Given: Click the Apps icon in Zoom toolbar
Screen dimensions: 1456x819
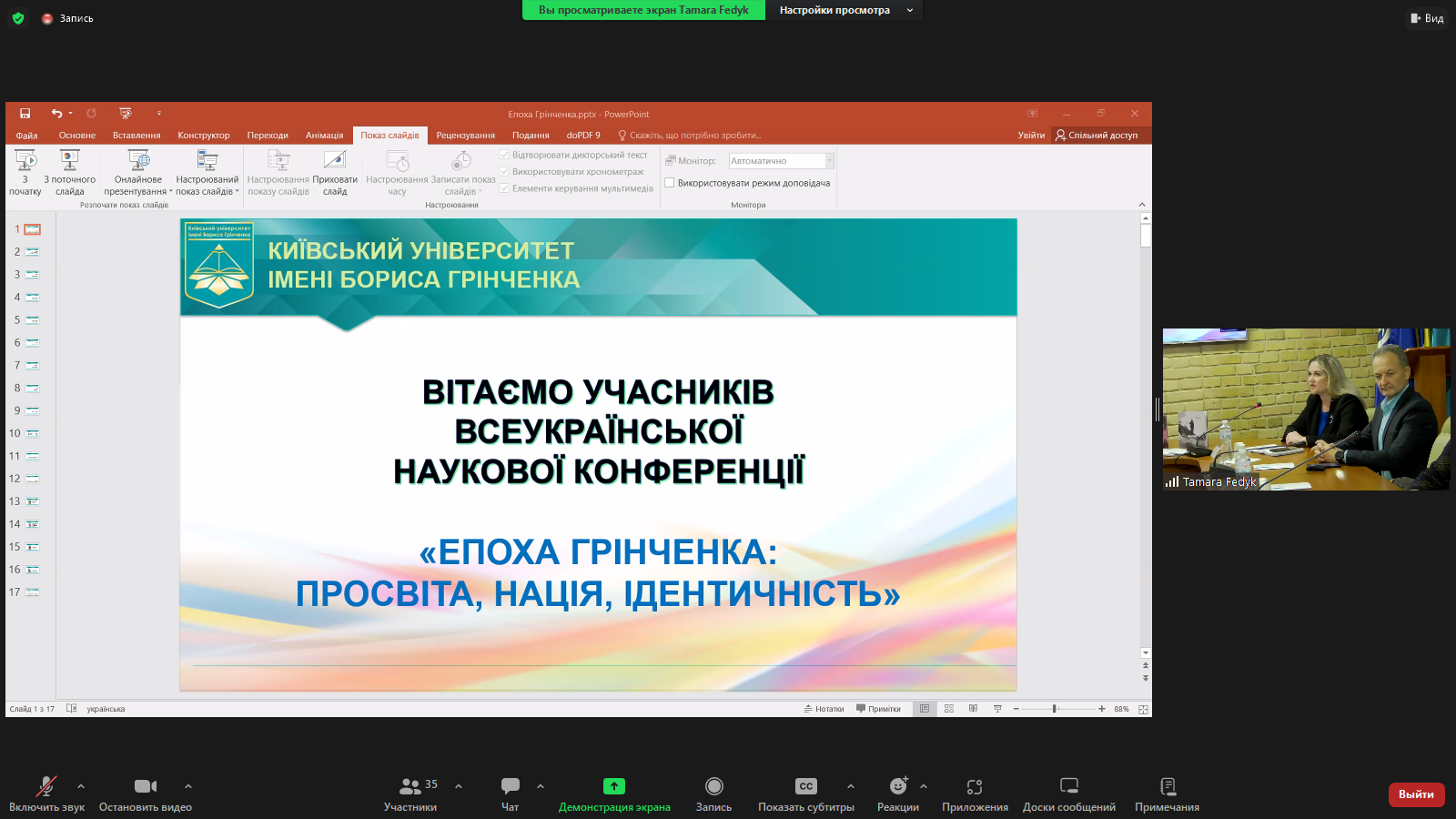Looking at the screenshot, I should tap(975, 786).
